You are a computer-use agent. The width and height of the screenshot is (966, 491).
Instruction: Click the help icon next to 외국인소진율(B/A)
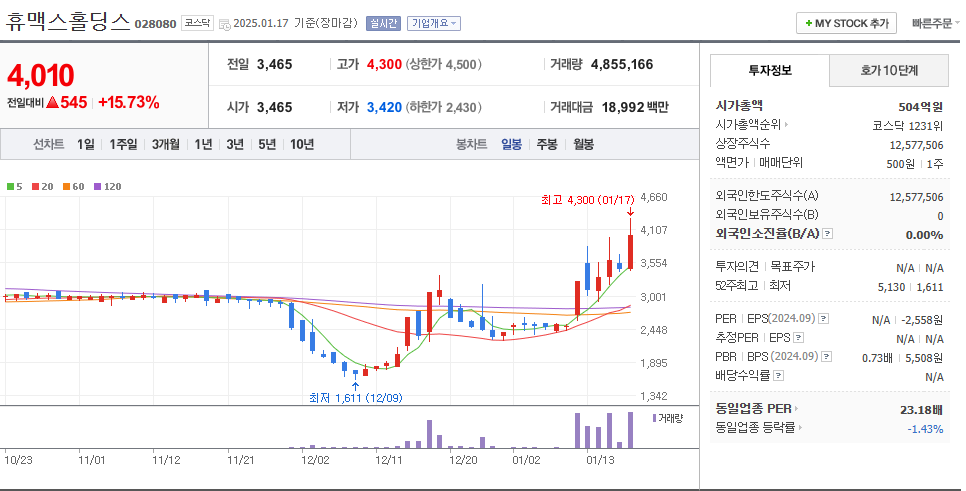pos(828,234)
